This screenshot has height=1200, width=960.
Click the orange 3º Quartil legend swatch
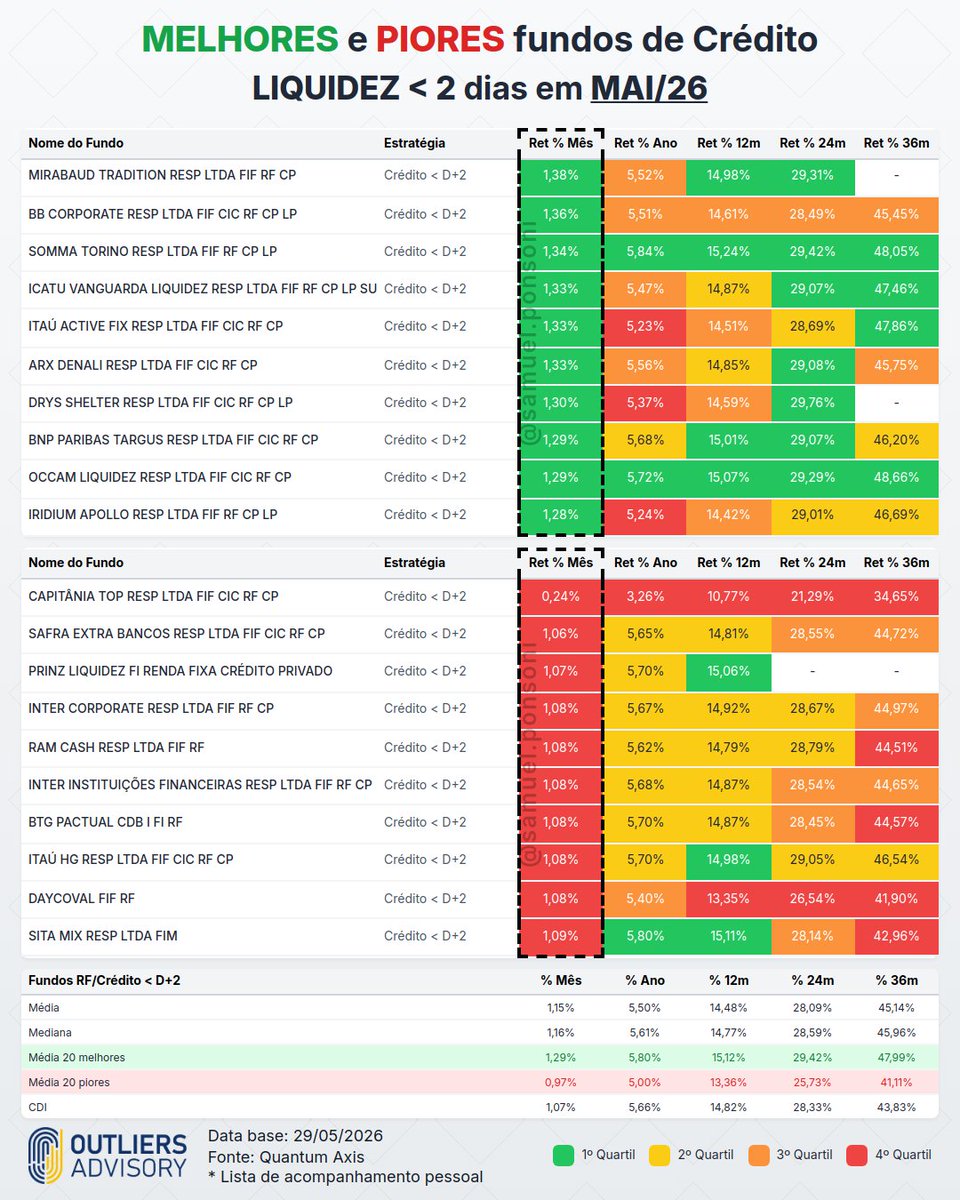[x=759, y=1155]
